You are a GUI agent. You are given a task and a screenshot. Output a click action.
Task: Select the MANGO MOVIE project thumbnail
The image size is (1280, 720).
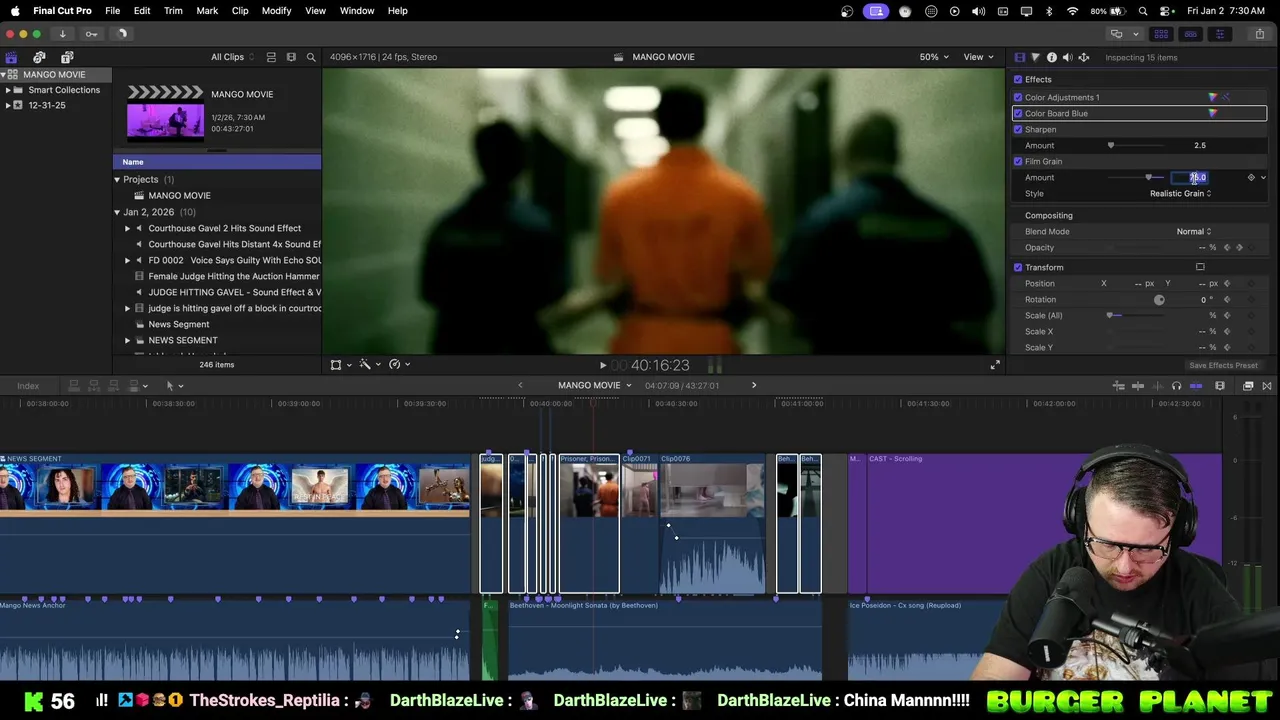(165, 113)
